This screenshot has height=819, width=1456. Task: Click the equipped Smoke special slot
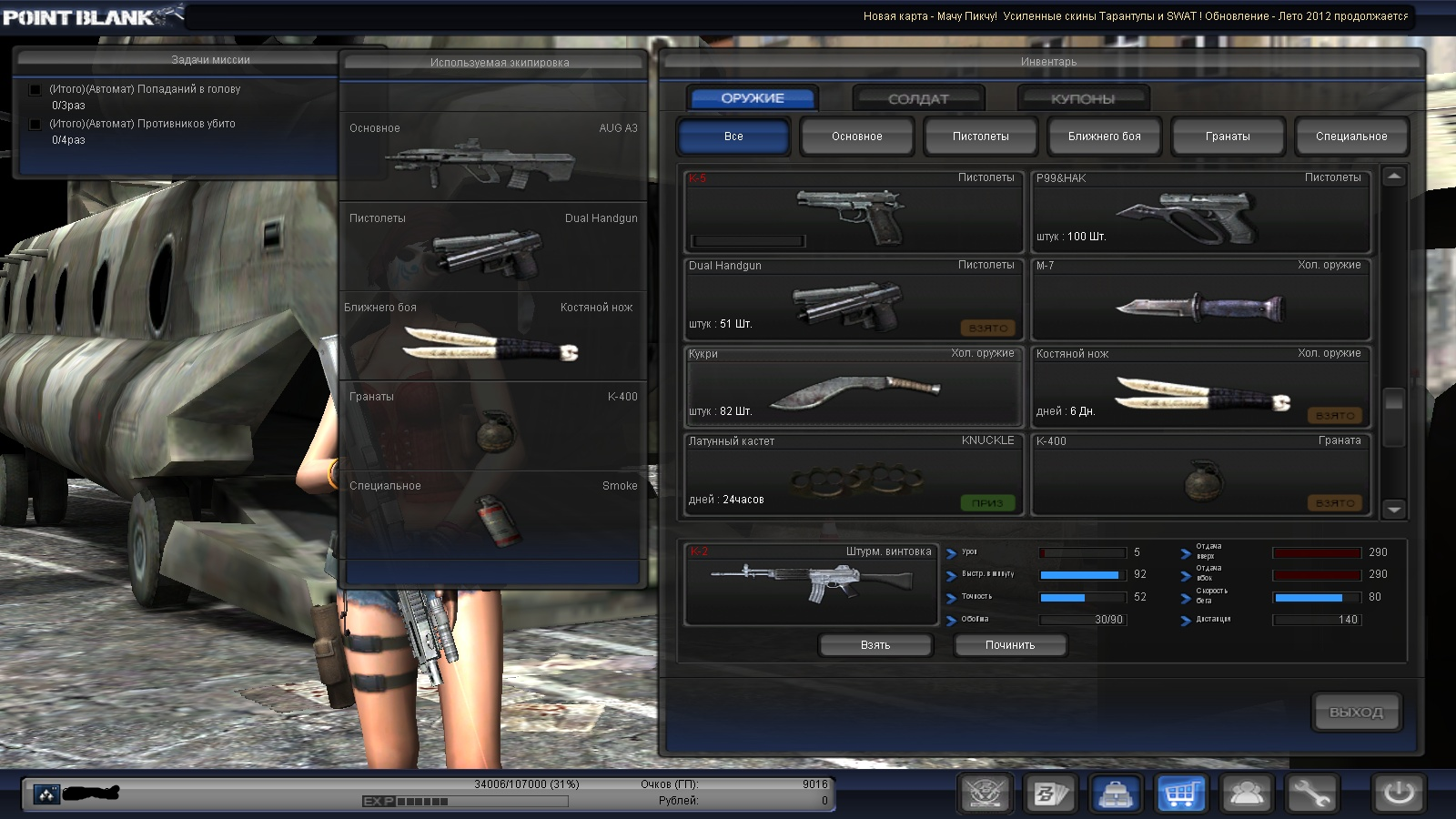pyautogui.click(x=493, y=514)
